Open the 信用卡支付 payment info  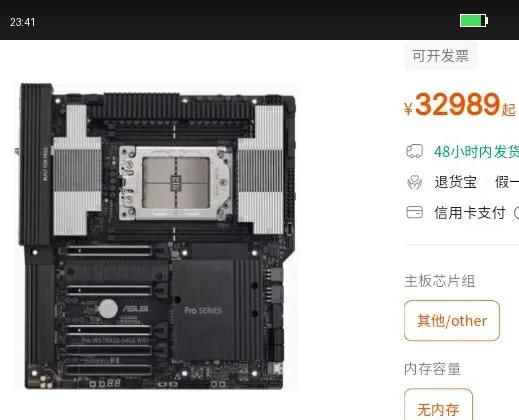pos(470,213)
